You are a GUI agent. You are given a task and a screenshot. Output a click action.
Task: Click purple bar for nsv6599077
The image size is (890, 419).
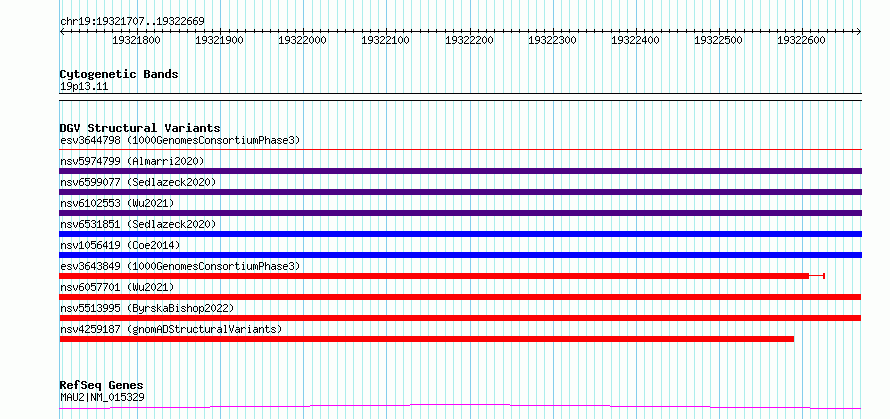coord(460,192)
